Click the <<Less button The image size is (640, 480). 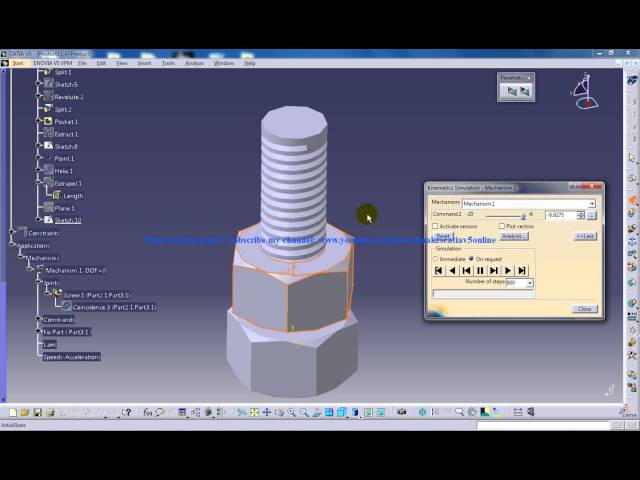tap(585, 236)
